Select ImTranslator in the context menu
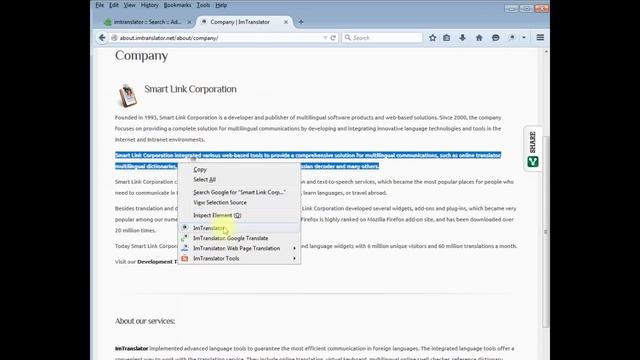The width and height of the screenshot is (640, 360). [239, 228]
